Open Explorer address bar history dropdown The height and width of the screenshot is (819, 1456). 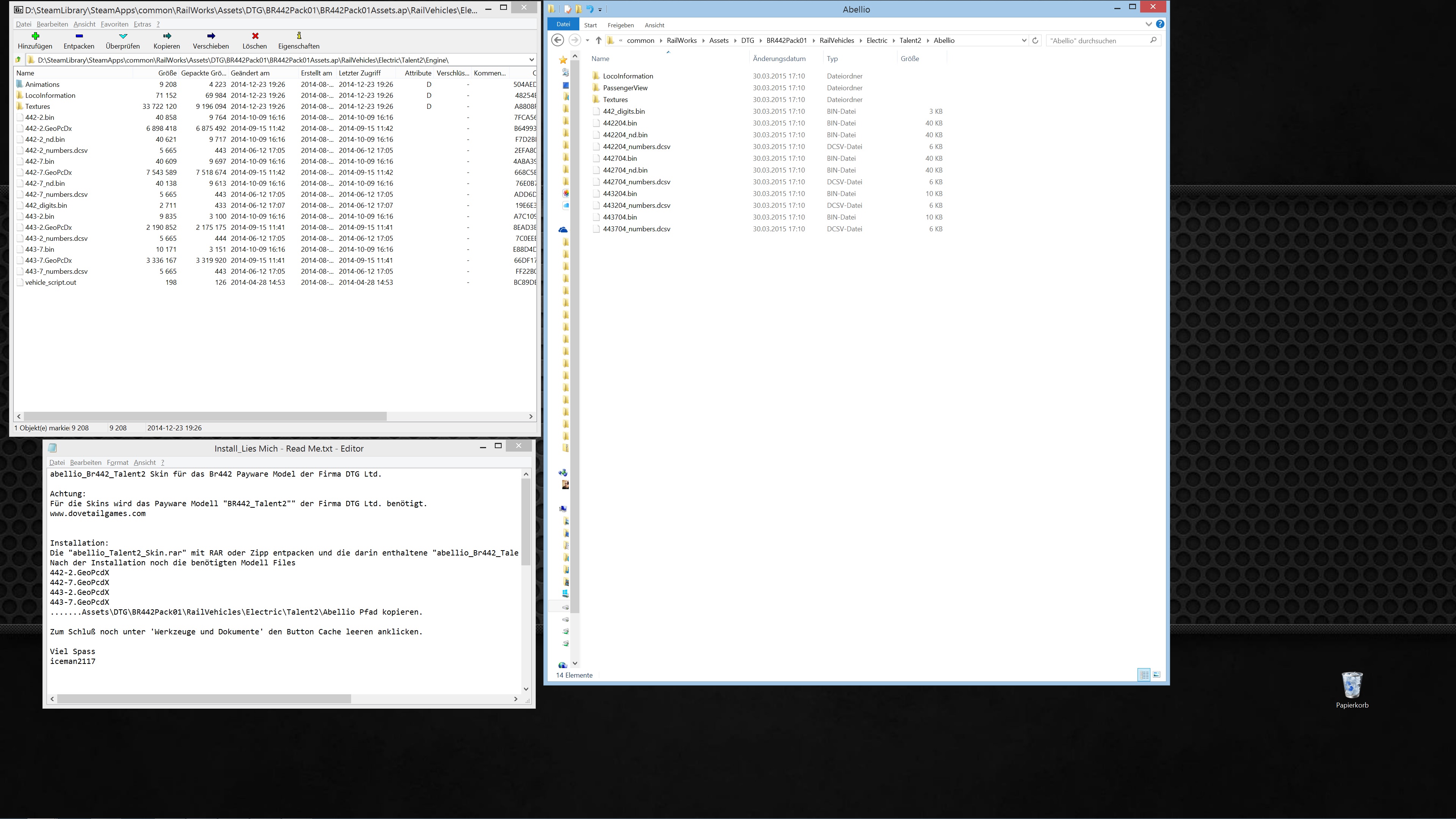(x=1024, y=41)
